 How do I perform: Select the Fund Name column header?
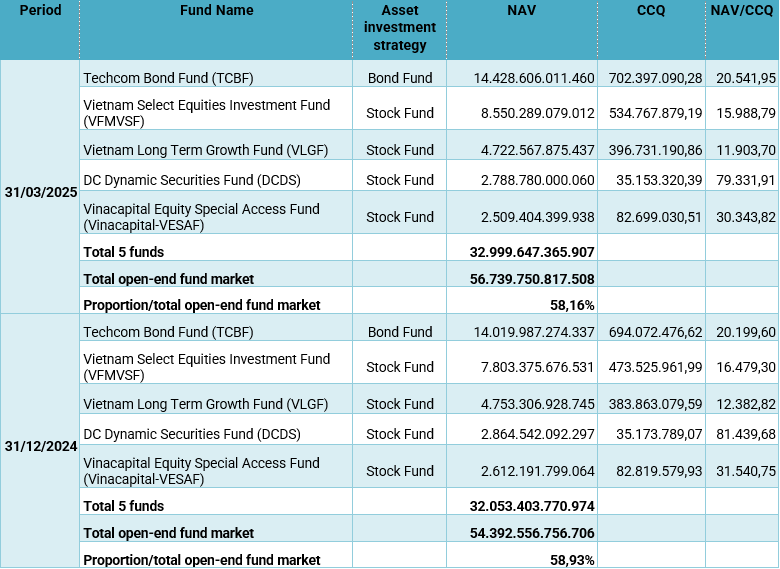(216, 11)
